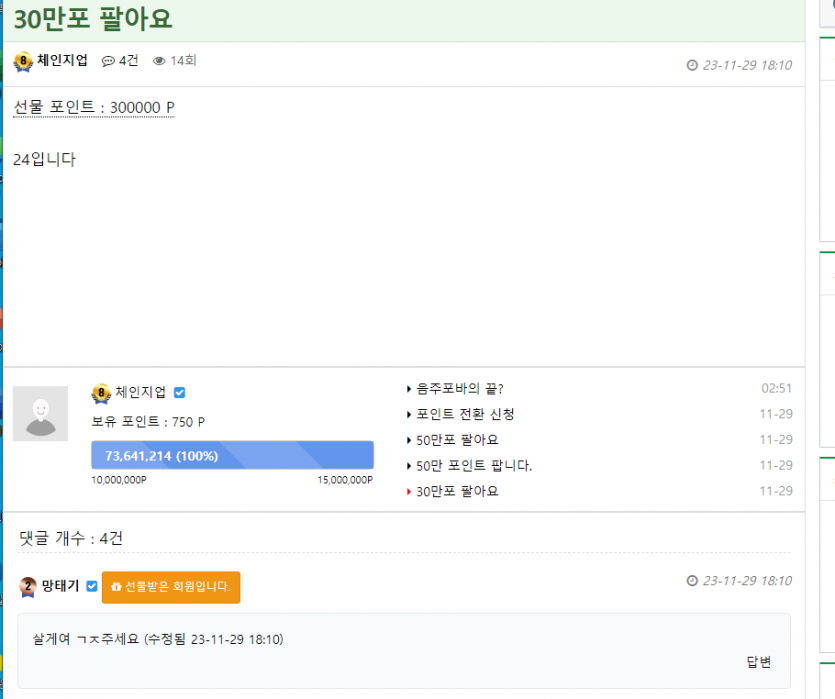Click the post body text 24입니다
The image size is (835, 699).
[44, 159]
